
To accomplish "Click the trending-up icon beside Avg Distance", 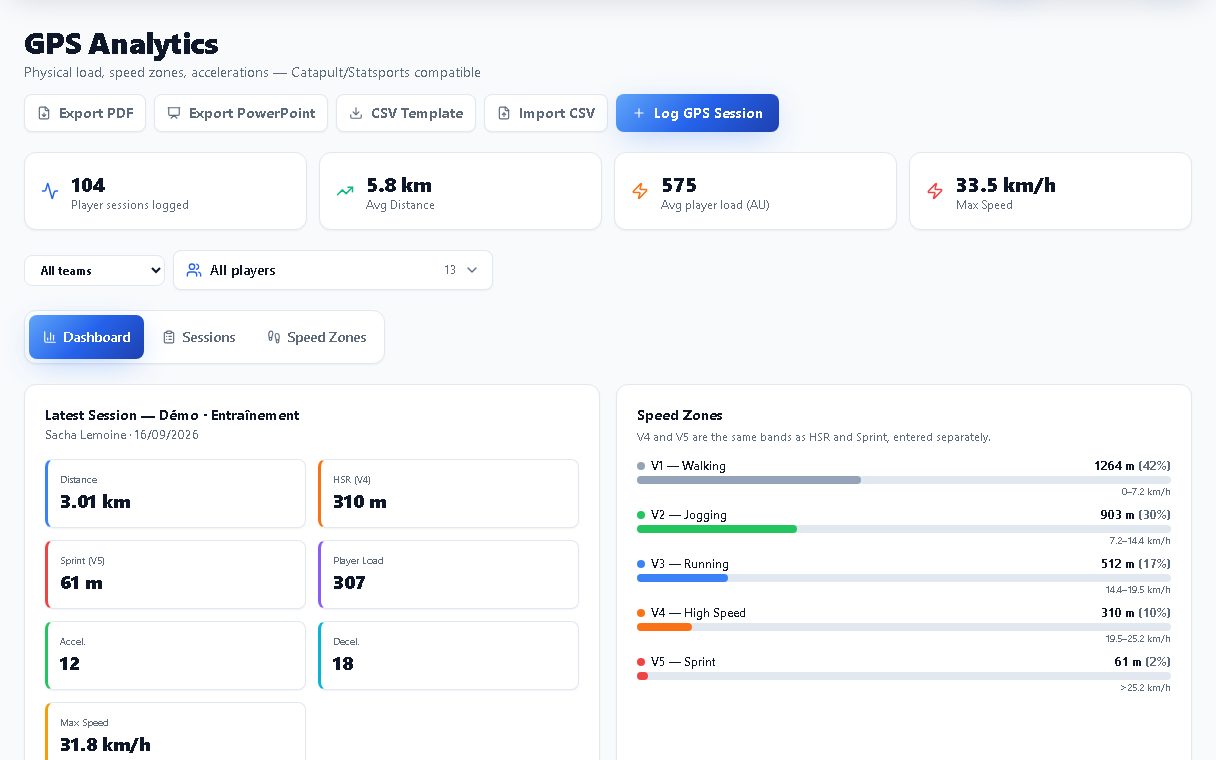I will click(345, 191).
